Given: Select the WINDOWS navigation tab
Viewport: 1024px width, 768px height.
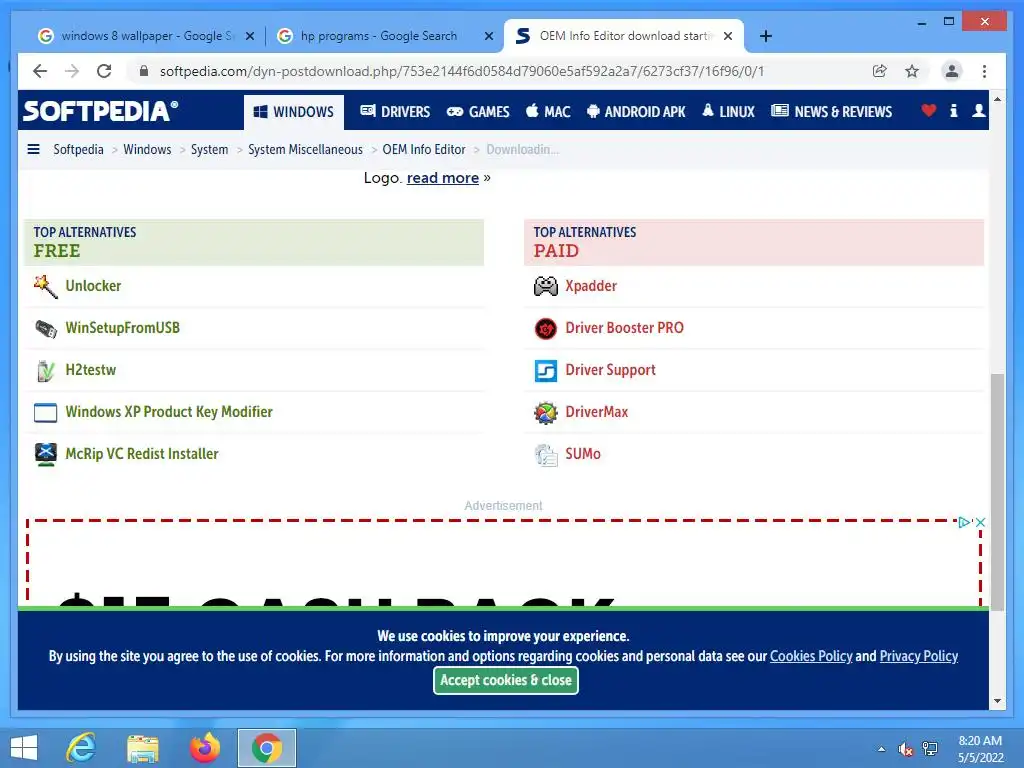Looking at the screenshot, I should pos(293,112).
